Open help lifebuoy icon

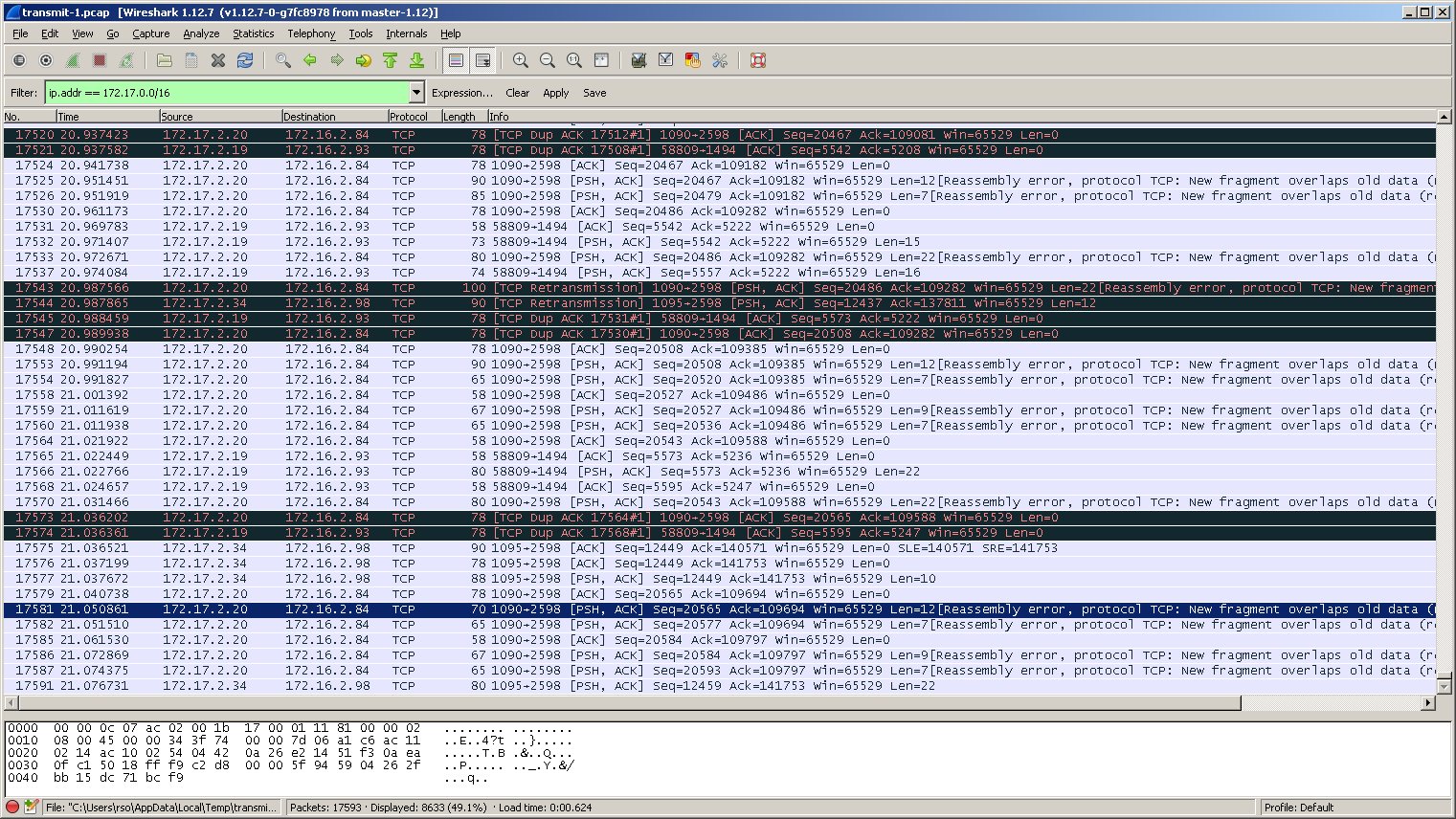click(758, 60)
